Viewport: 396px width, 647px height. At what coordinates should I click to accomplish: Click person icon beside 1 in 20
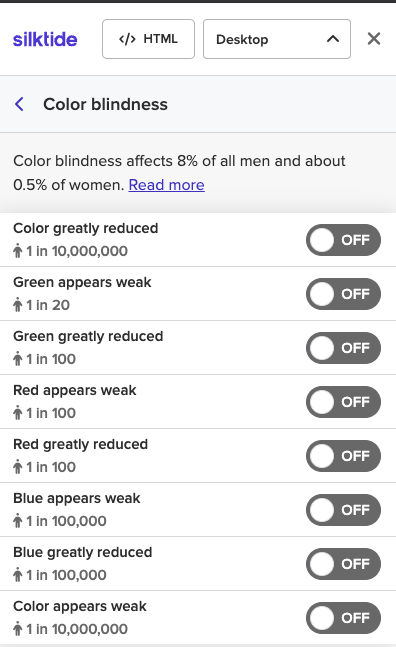(17, 305)
